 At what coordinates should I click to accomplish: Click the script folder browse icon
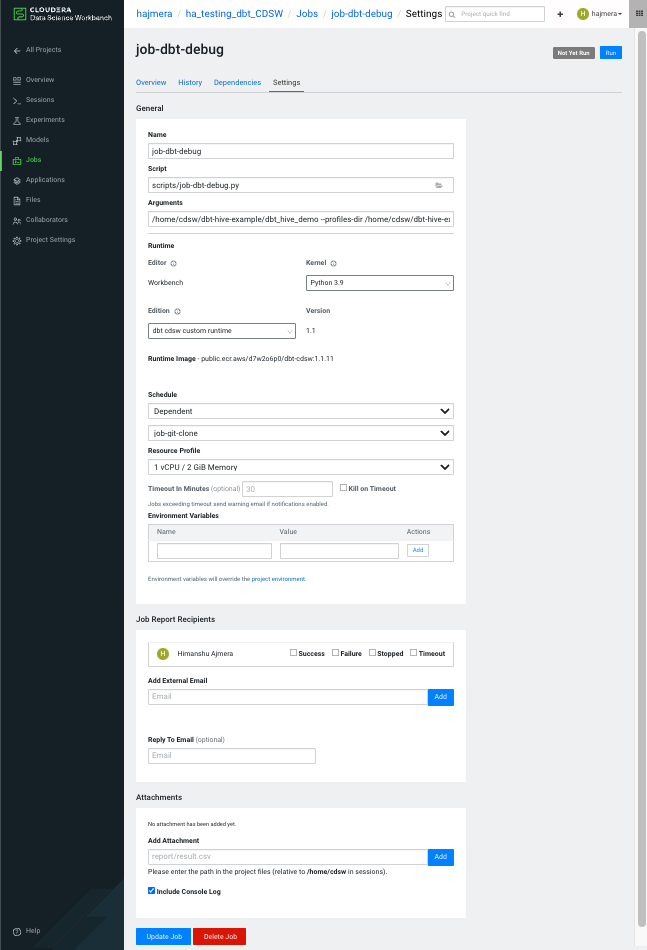tap(438, 185)
